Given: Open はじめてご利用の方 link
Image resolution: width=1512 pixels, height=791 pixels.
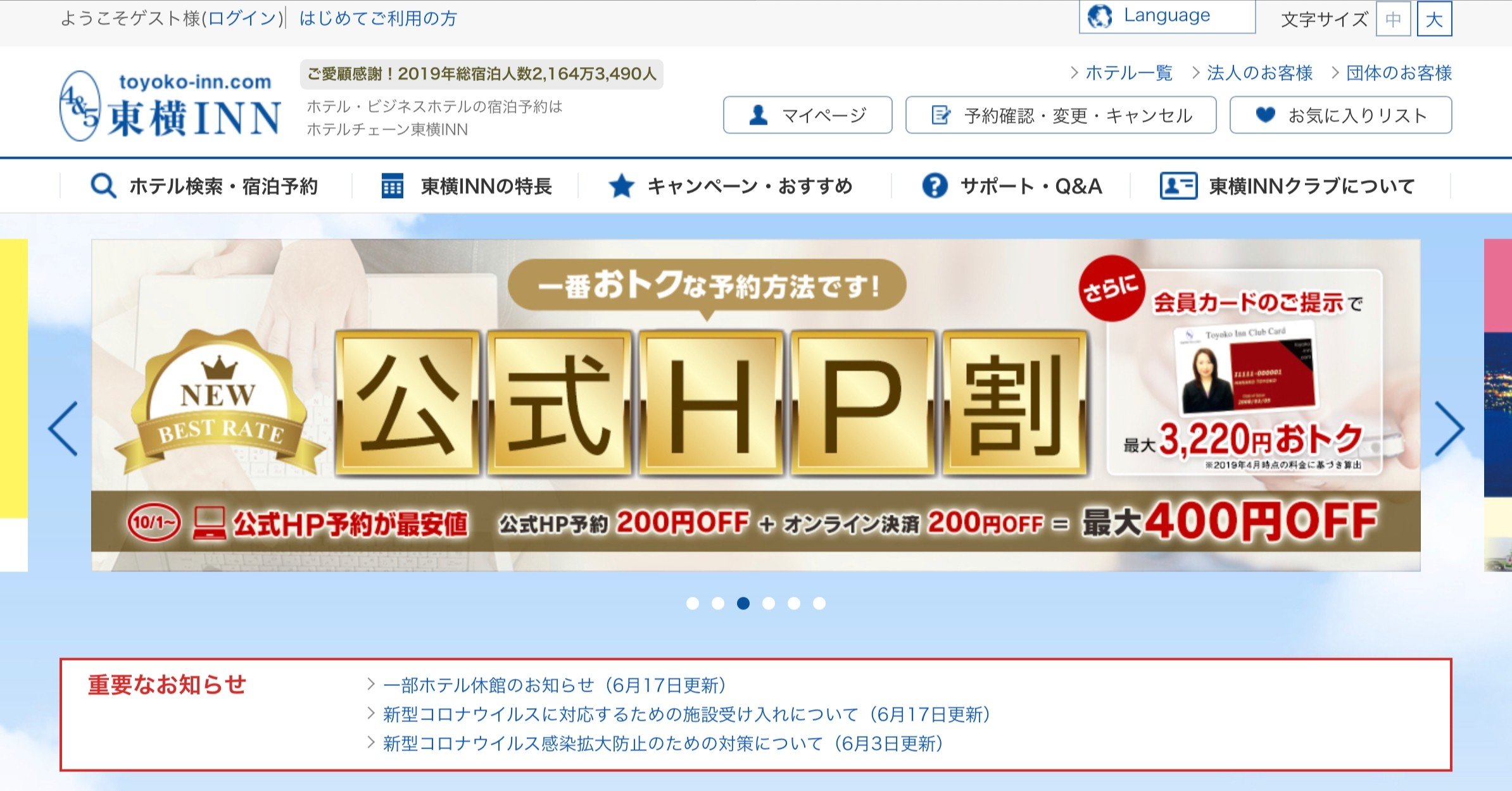Looking at the screenshot, I should point(378,18).
